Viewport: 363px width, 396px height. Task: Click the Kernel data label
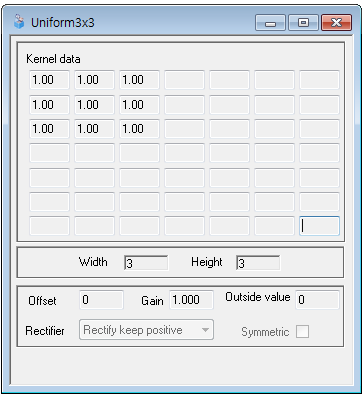[53, 59]
